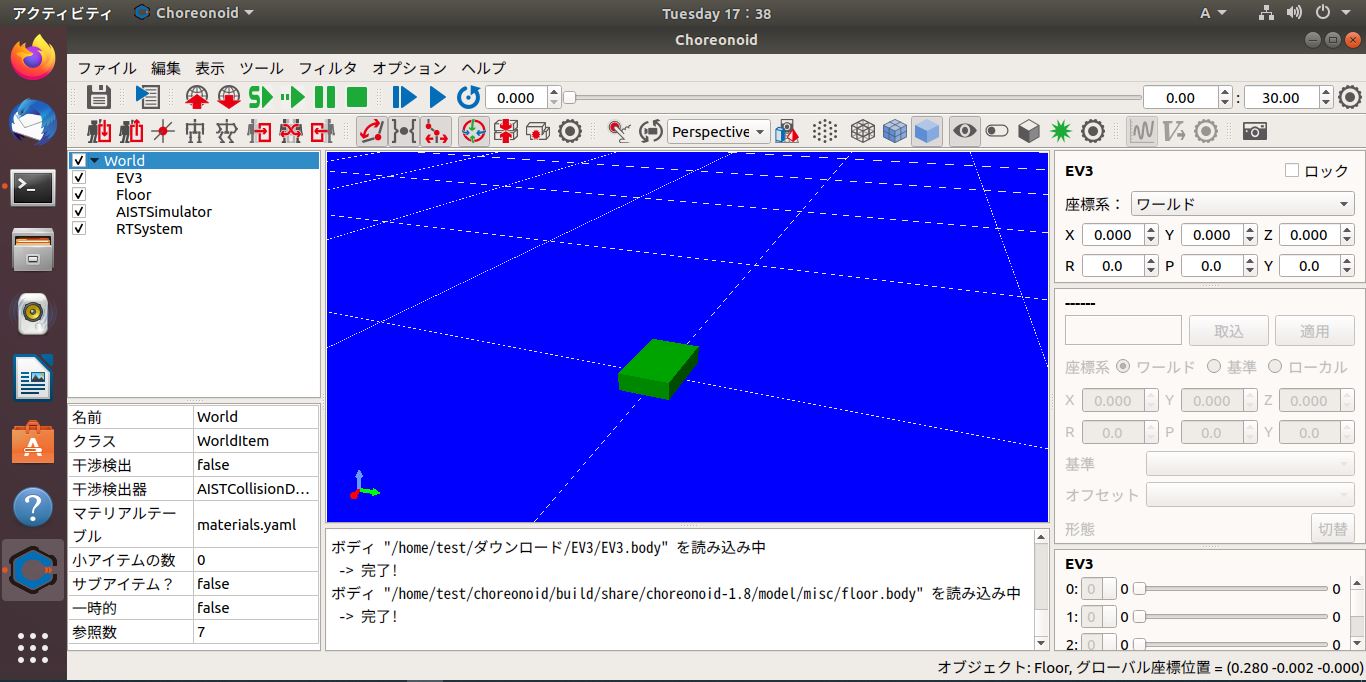Open the 編集 menu
Viewport: 1366px width, 682px height.
point(166,68)
